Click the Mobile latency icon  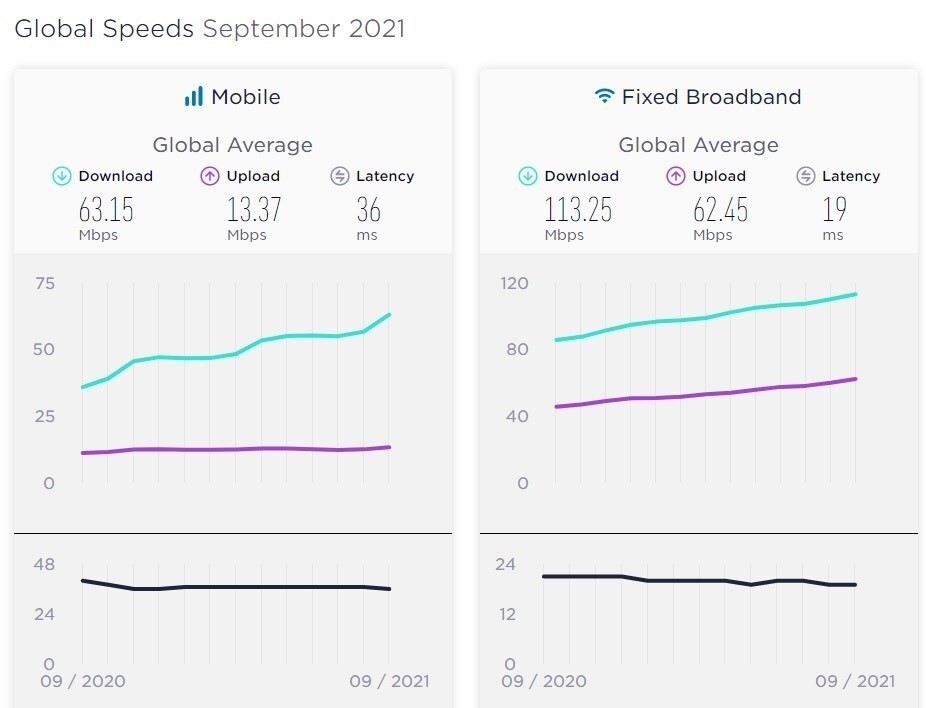tap(340, 176)
